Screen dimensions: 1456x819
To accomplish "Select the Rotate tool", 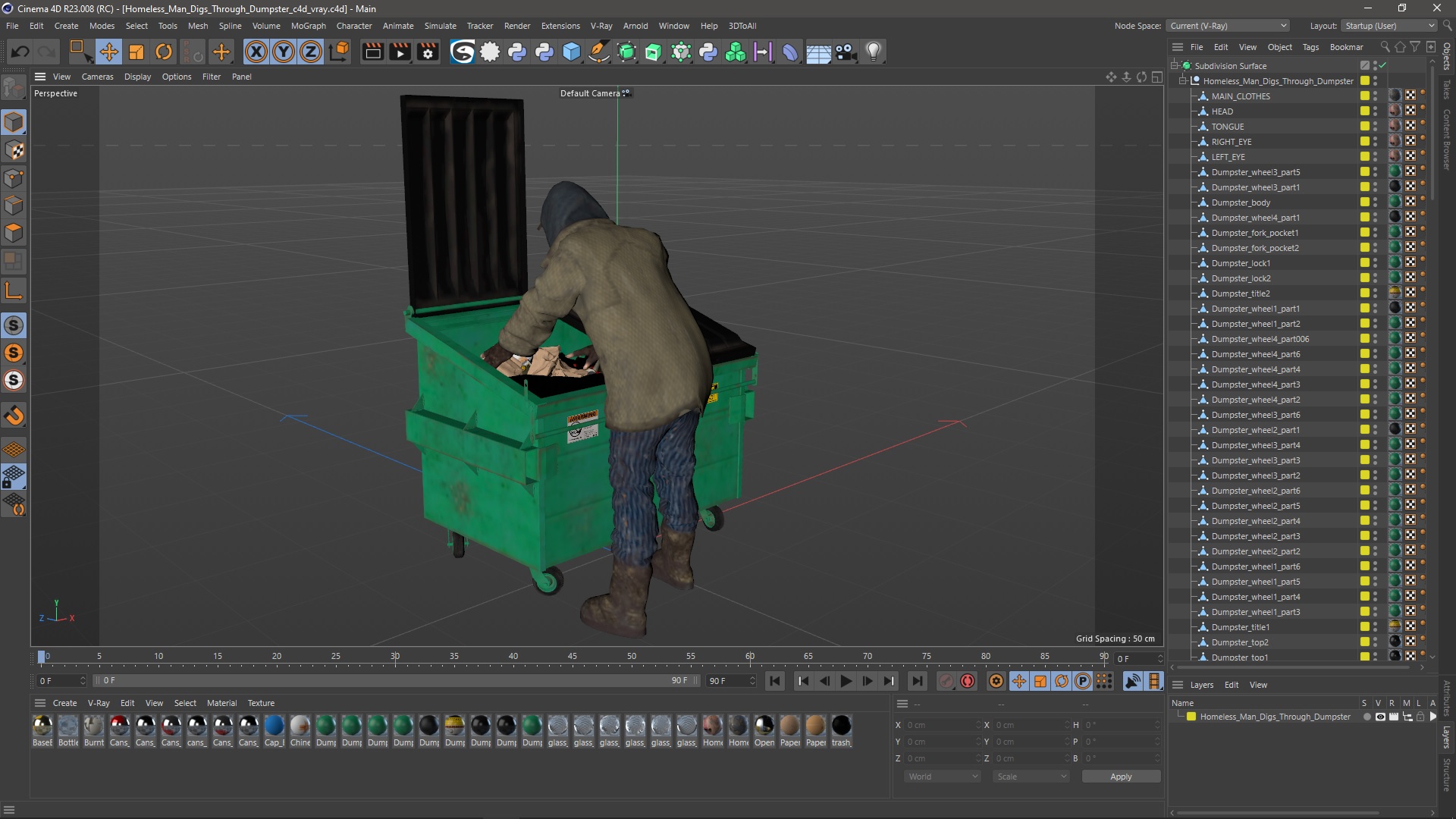I will point(164,52).
